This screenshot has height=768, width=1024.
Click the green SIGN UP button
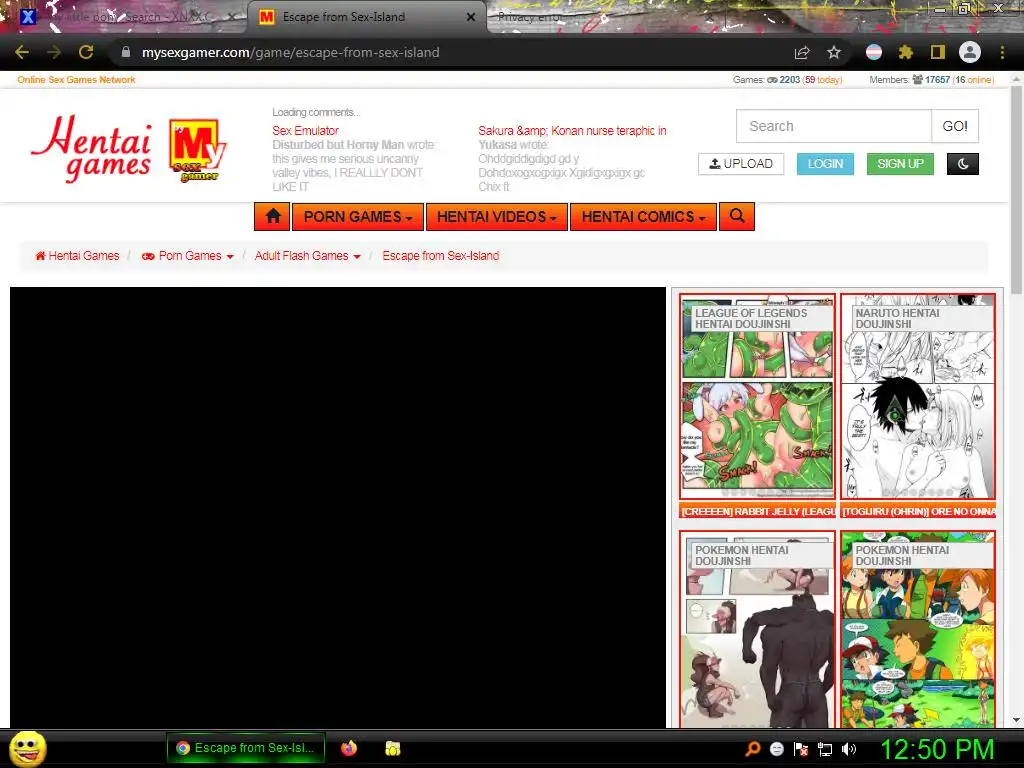[900, 164]
